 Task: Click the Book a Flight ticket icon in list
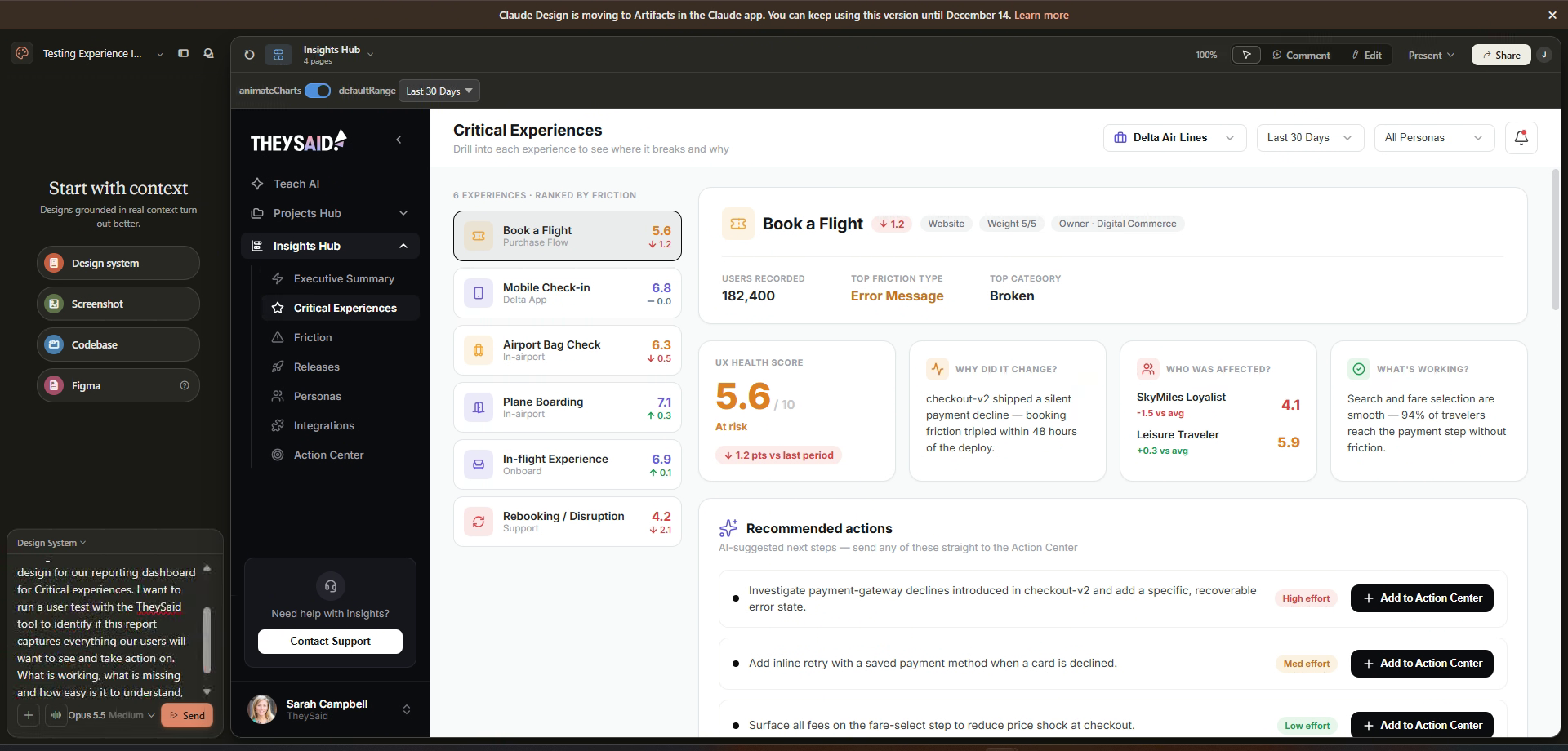pos(479,236)
